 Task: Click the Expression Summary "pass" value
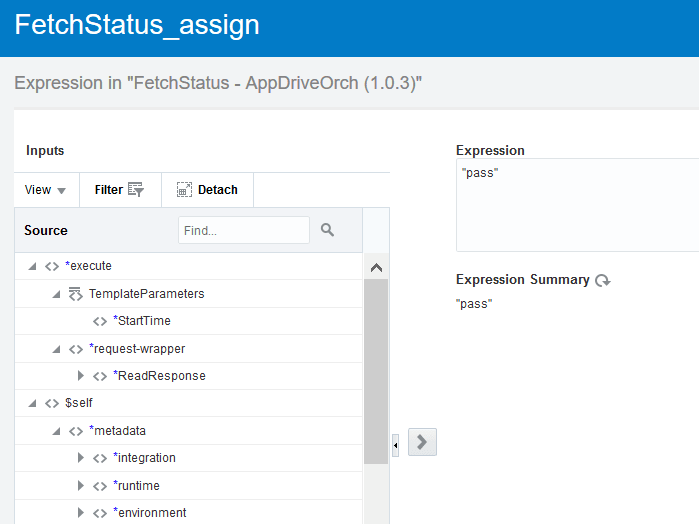tap(474, 304)
